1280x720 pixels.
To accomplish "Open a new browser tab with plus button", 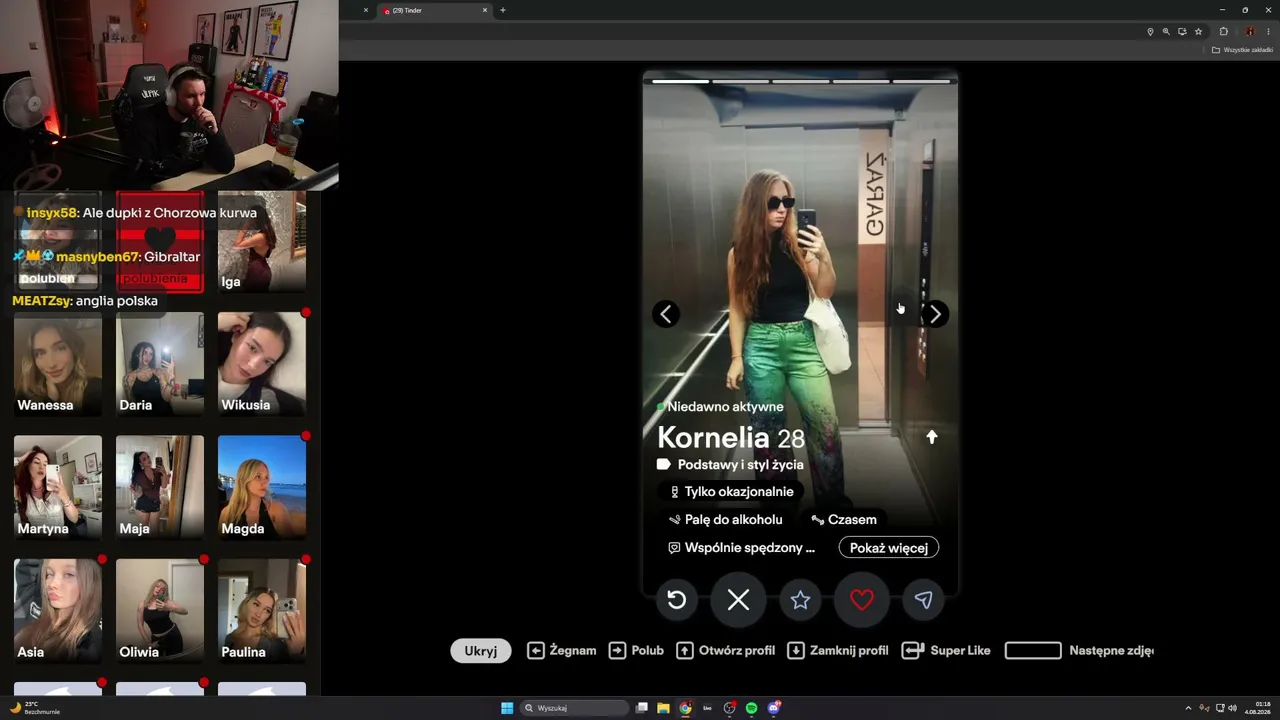I will click(503, 10).
